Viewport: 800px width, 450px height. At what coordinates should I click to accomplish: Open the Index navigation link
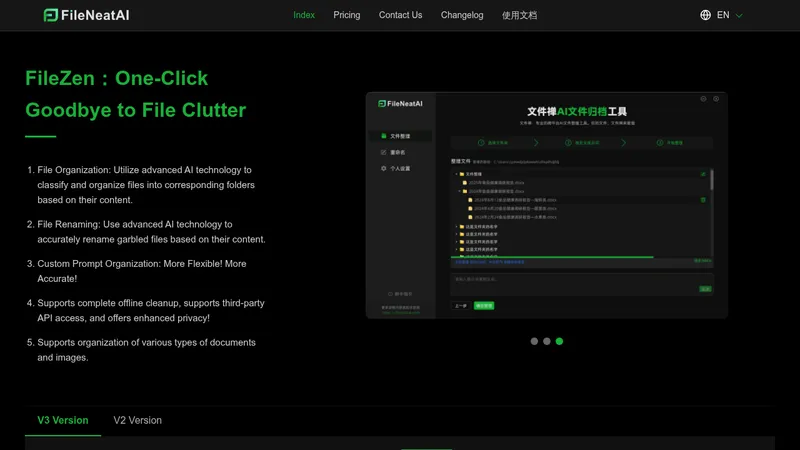tap(304, 15)
